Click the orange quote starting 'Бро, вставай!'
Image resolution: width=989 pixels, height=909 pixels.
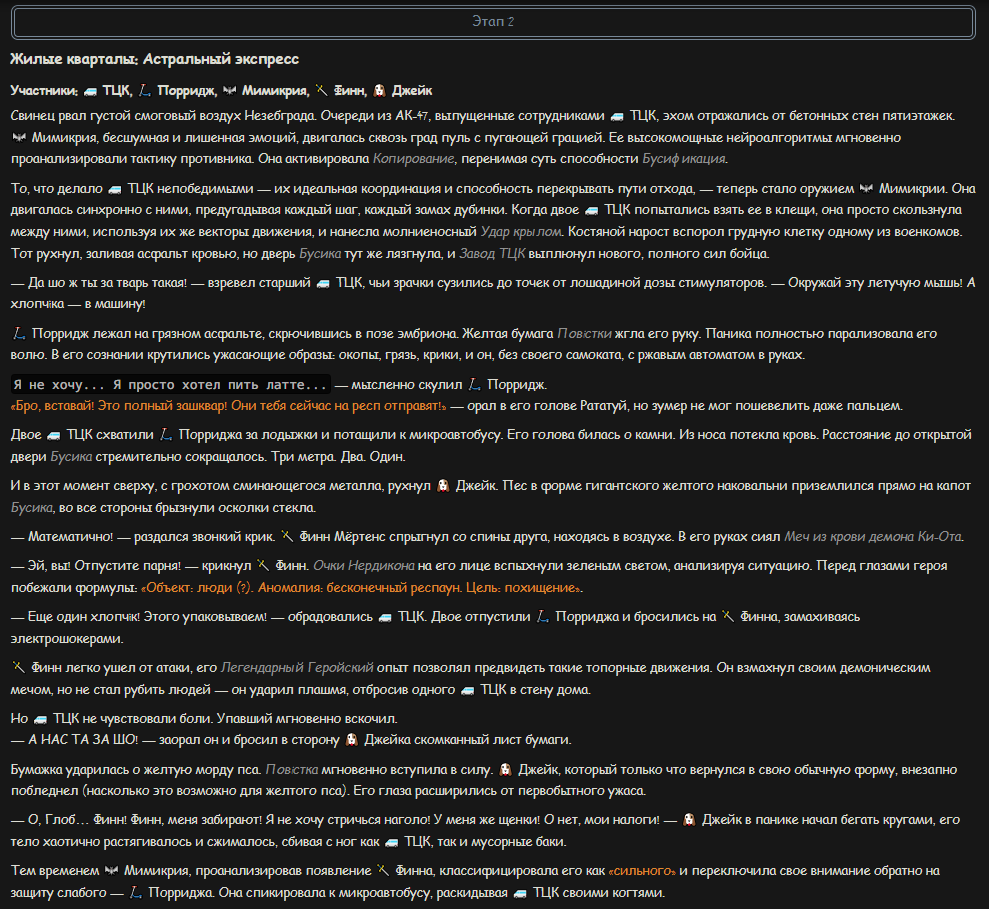(x=228, y=406)
